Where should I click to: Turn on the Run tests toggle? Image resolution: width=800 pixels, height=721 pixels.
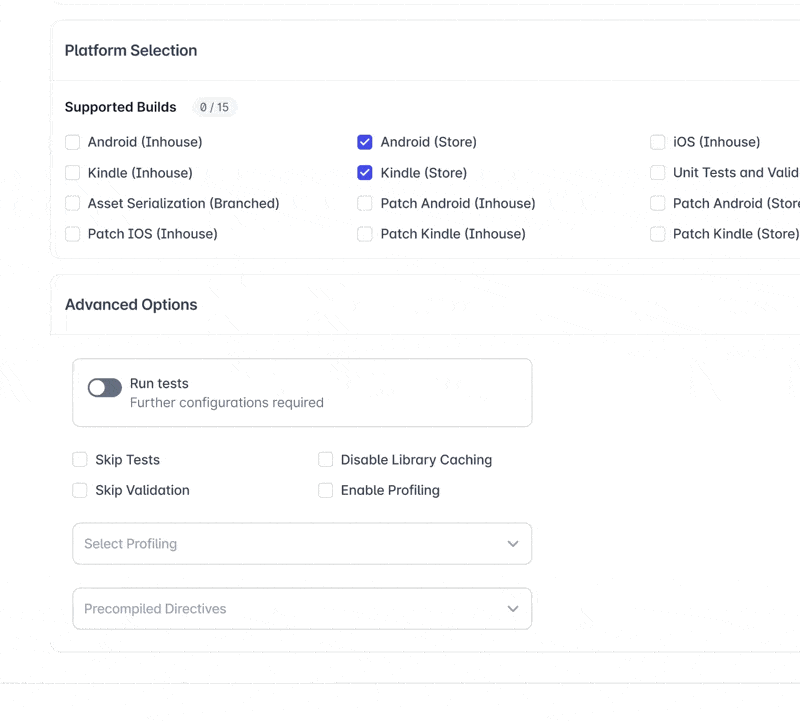tap(105, 388)
